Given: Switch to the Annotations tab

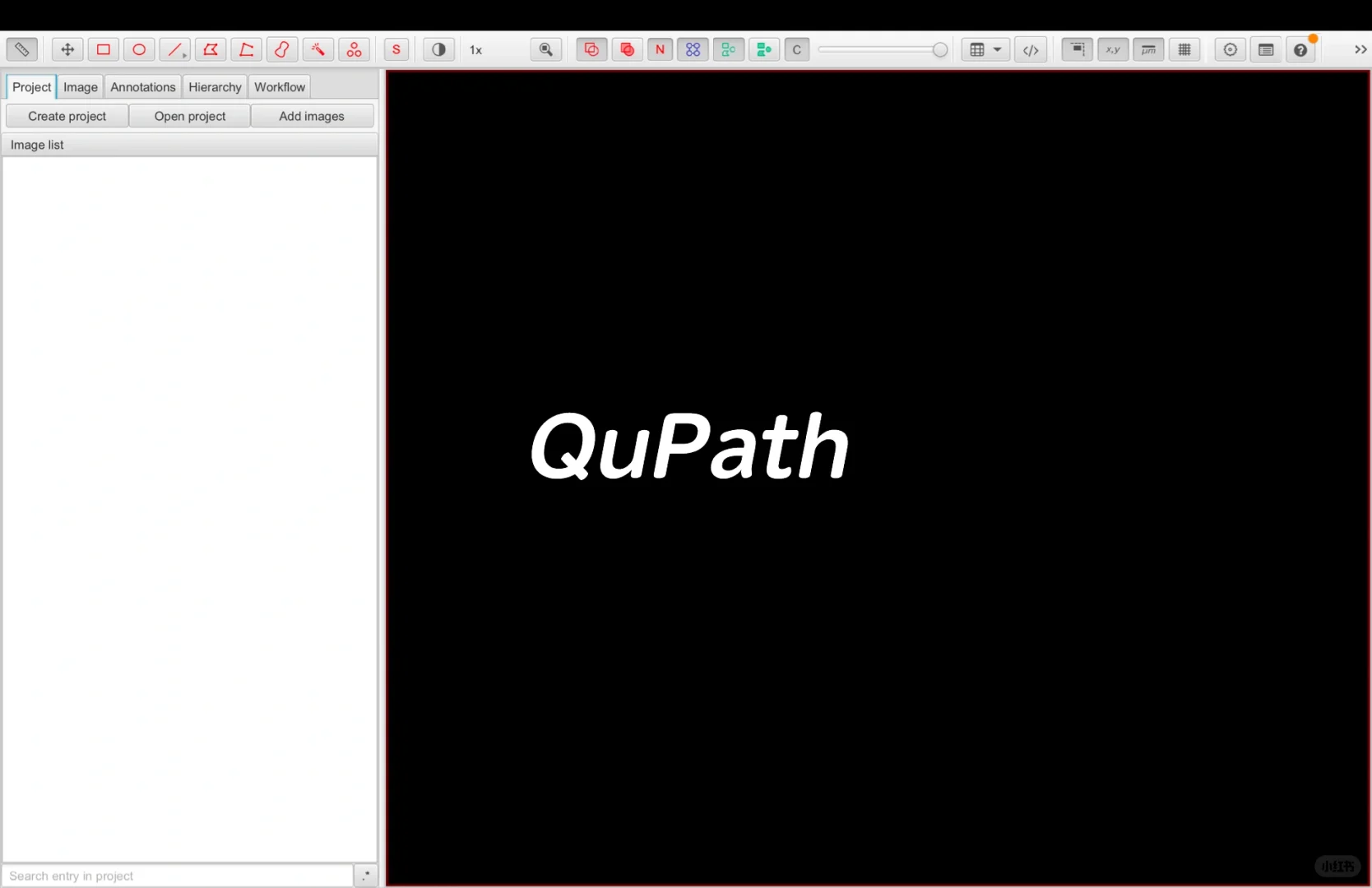Looking at the screenshot, I should (143, 87).
